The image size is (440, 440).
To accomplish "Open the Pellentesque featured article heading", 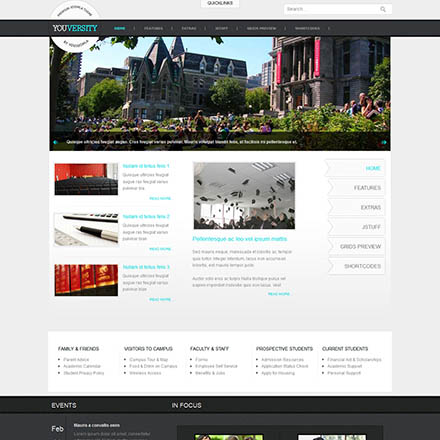I will point(240,239).
